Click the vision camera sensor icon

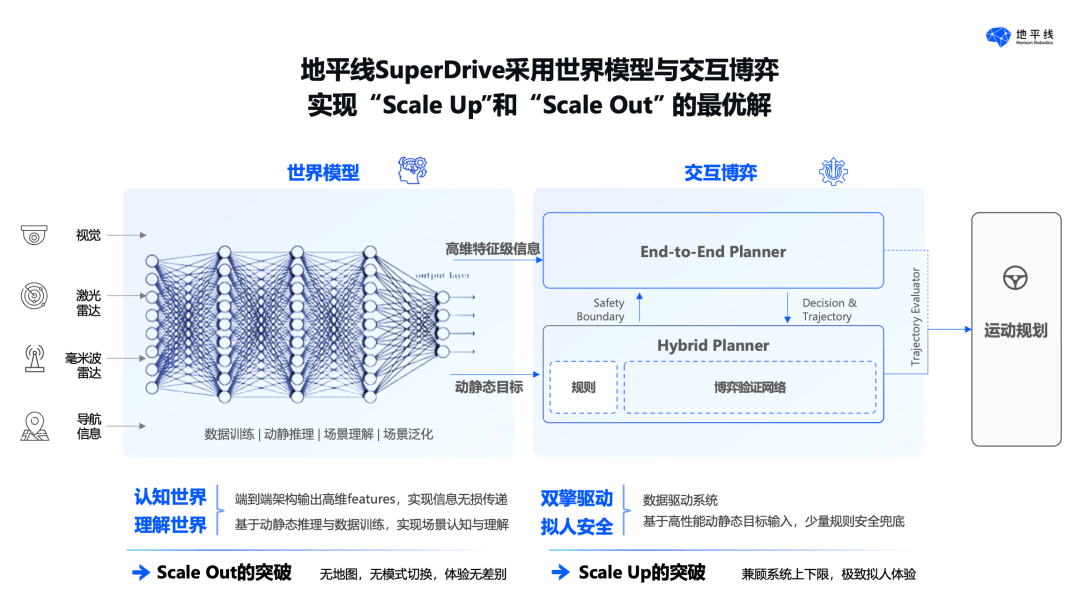coord(34,235)
